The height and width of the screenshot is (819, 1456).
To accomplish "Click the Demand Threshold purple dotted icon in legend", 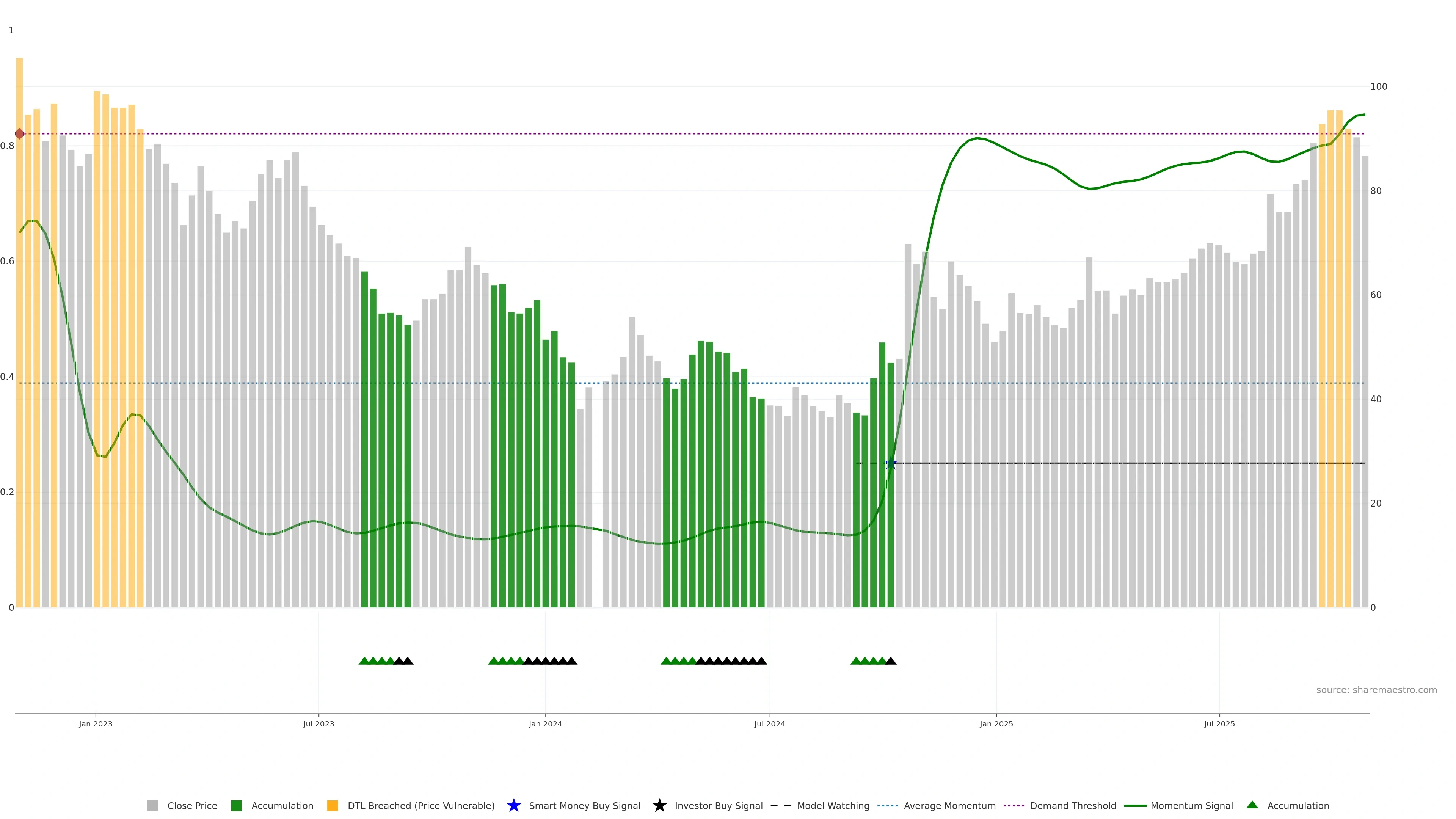I will (x=1014, y=805).
